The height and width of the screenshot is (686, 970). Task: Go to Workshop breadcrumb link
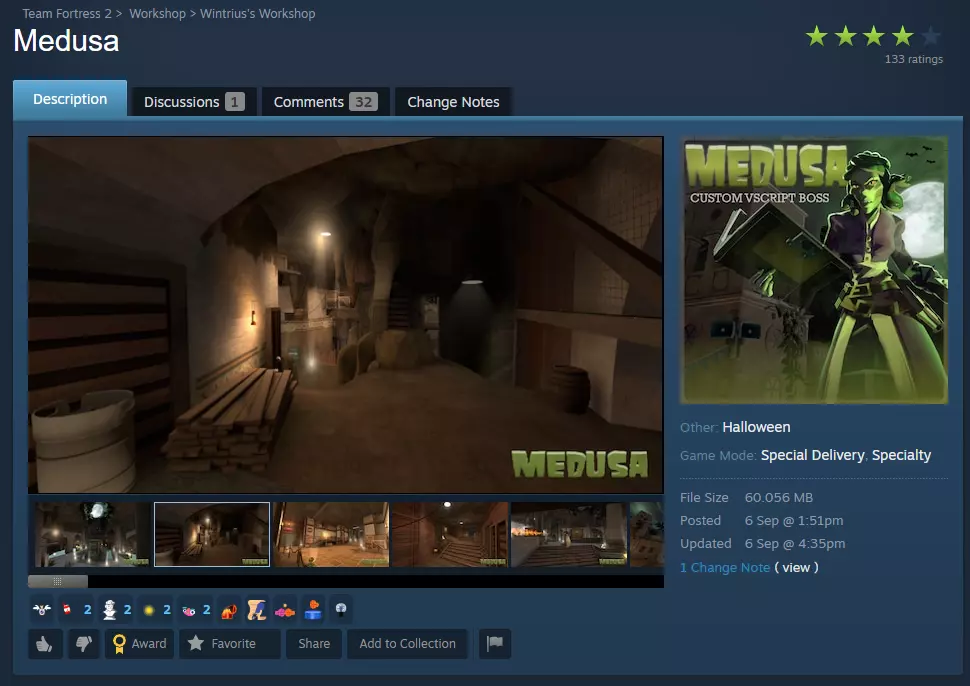[x=157, y=14]
